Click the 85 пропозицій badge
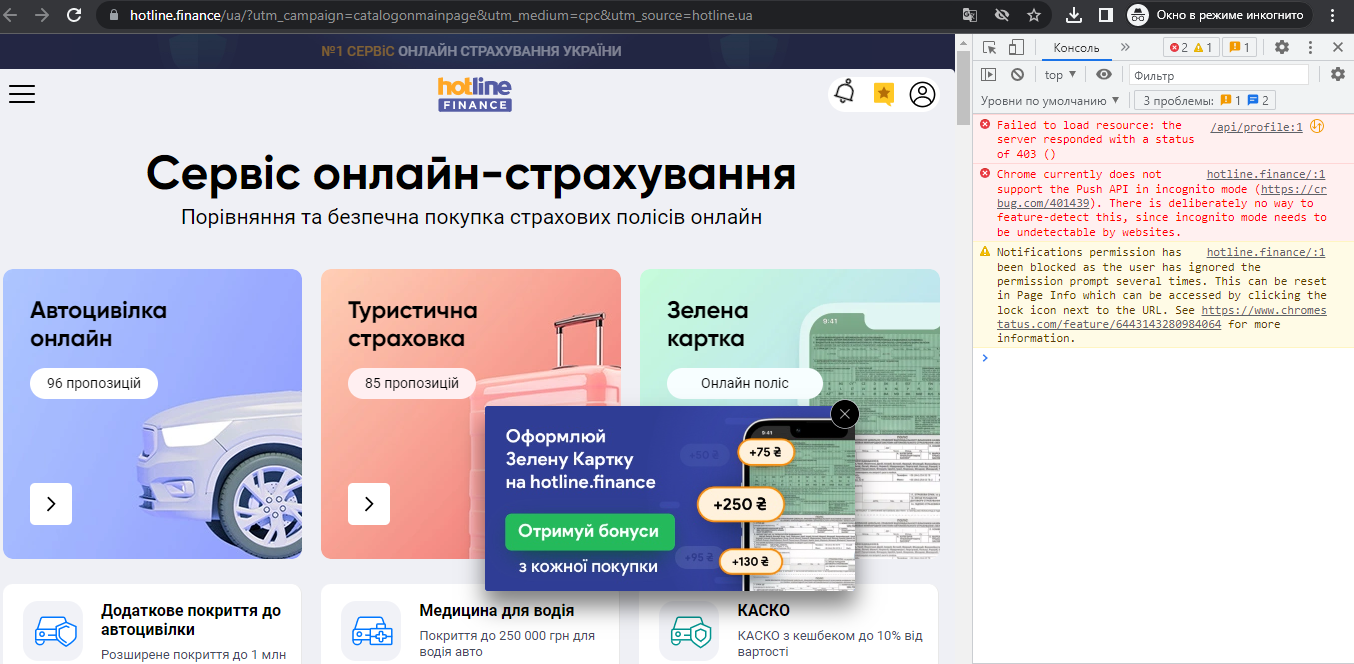Image resolution: width=1354 pixels, height=664 pixels. click(412, 383)
